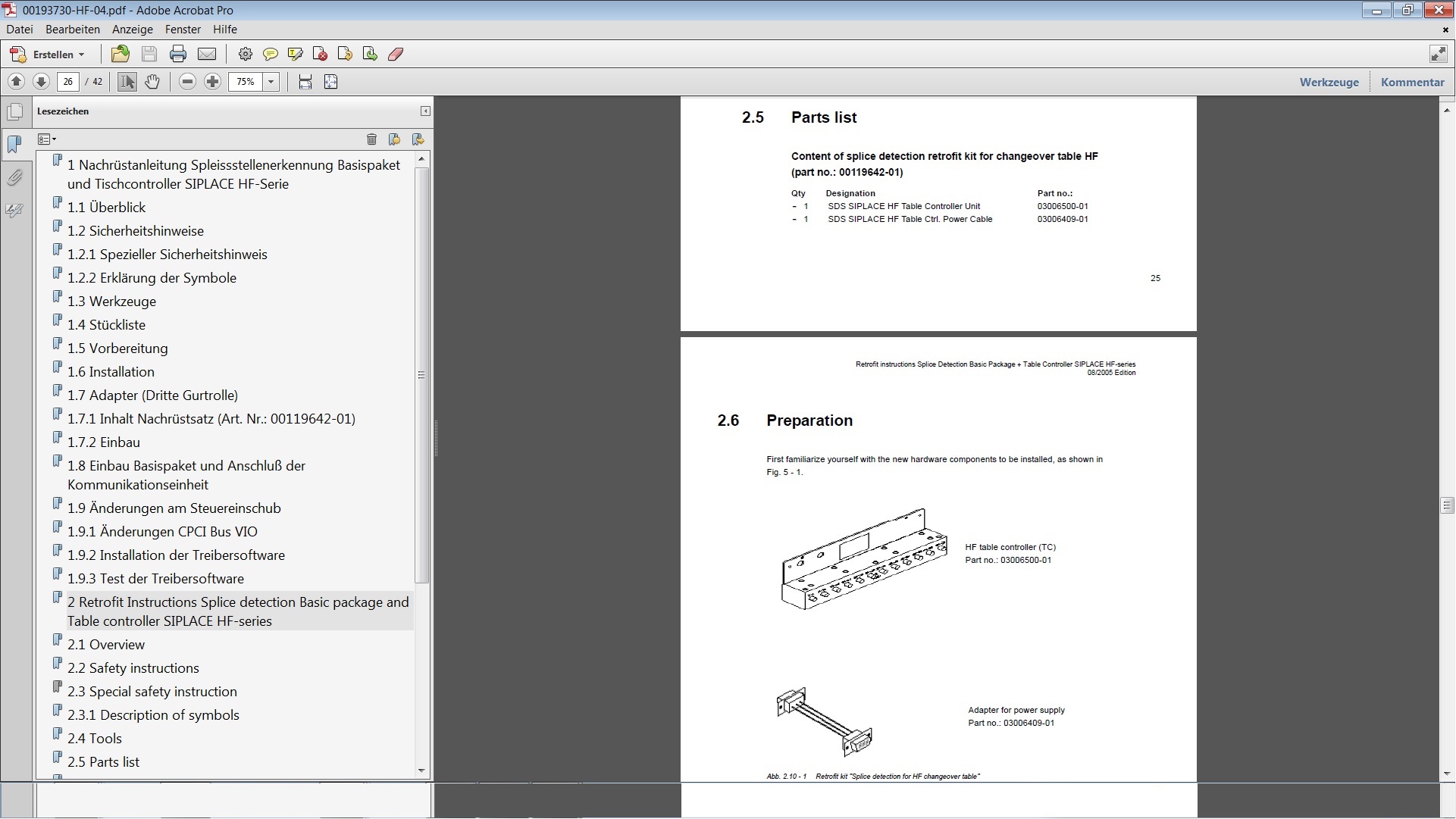Open the Kommentar pane

(1412, 82)
